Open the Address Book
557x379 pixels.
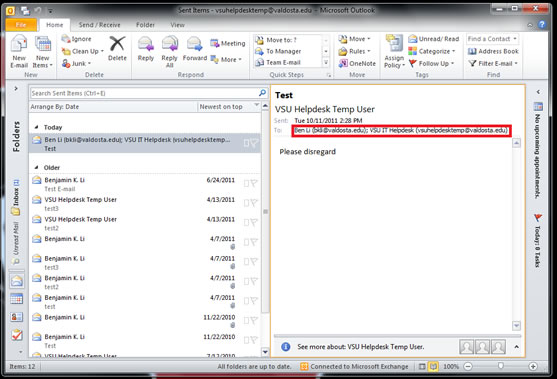click(493, 51)
